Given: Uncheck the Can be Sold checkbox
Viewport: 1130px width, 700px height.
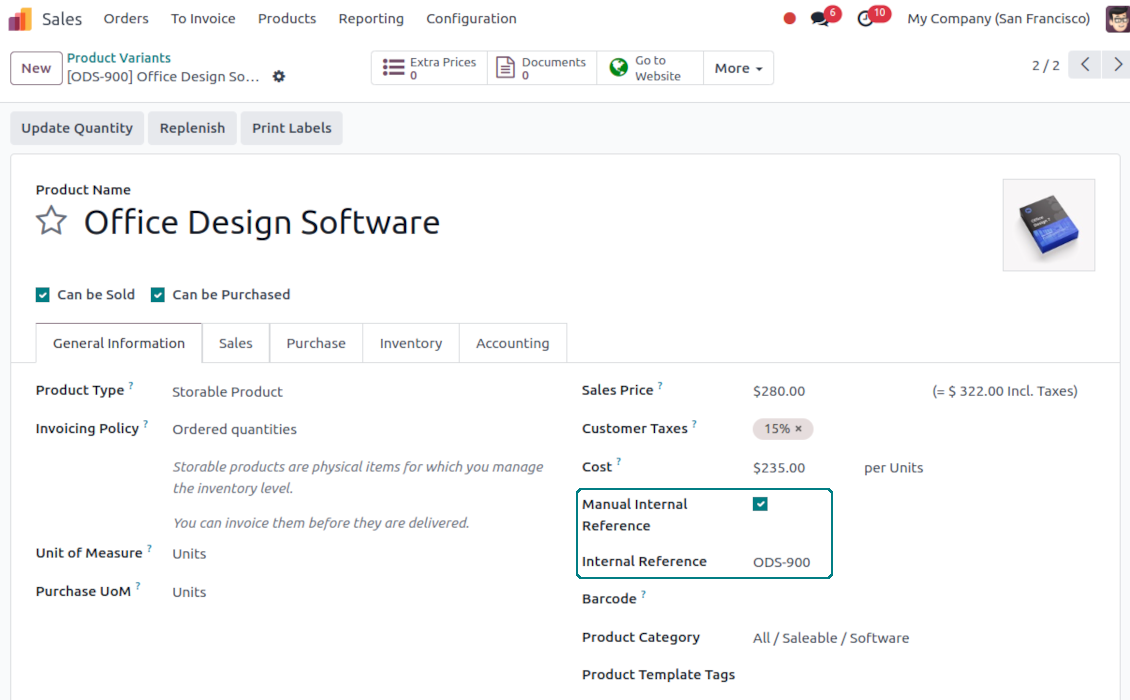Looking at the screenshot, I should tap(43, 295).
